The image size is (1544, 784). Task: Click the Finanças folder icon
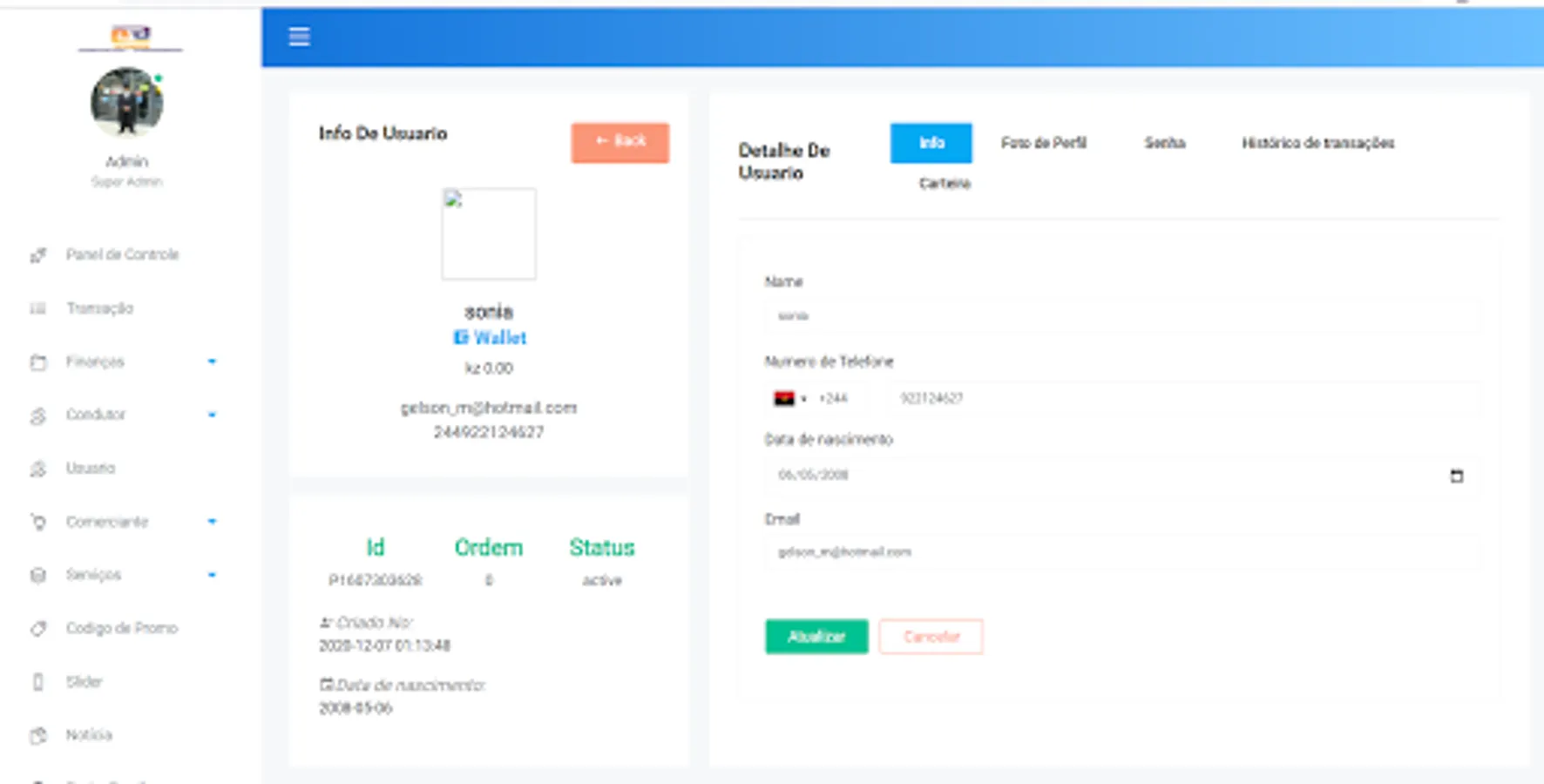(38, 362)
